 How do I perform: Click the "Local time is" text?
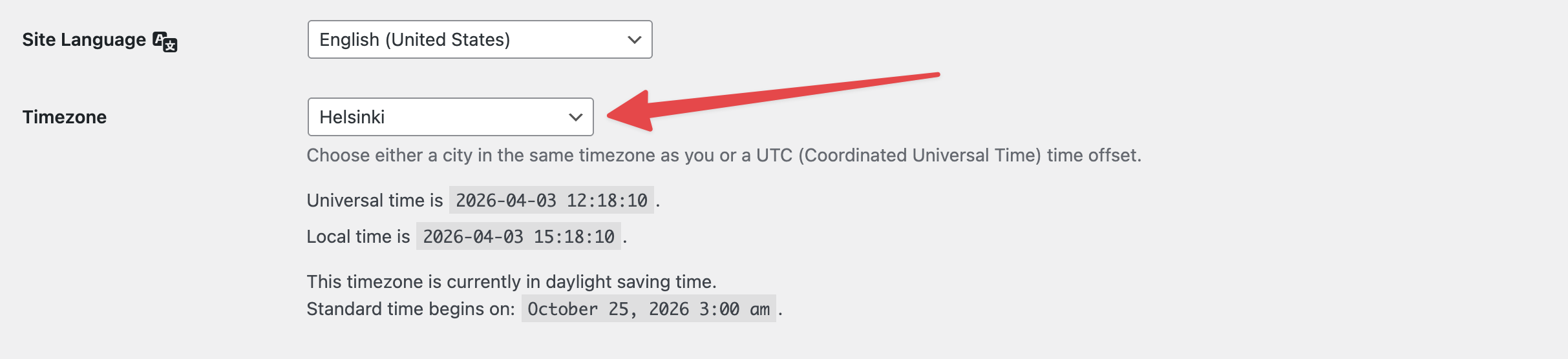(x=358, y=236)
